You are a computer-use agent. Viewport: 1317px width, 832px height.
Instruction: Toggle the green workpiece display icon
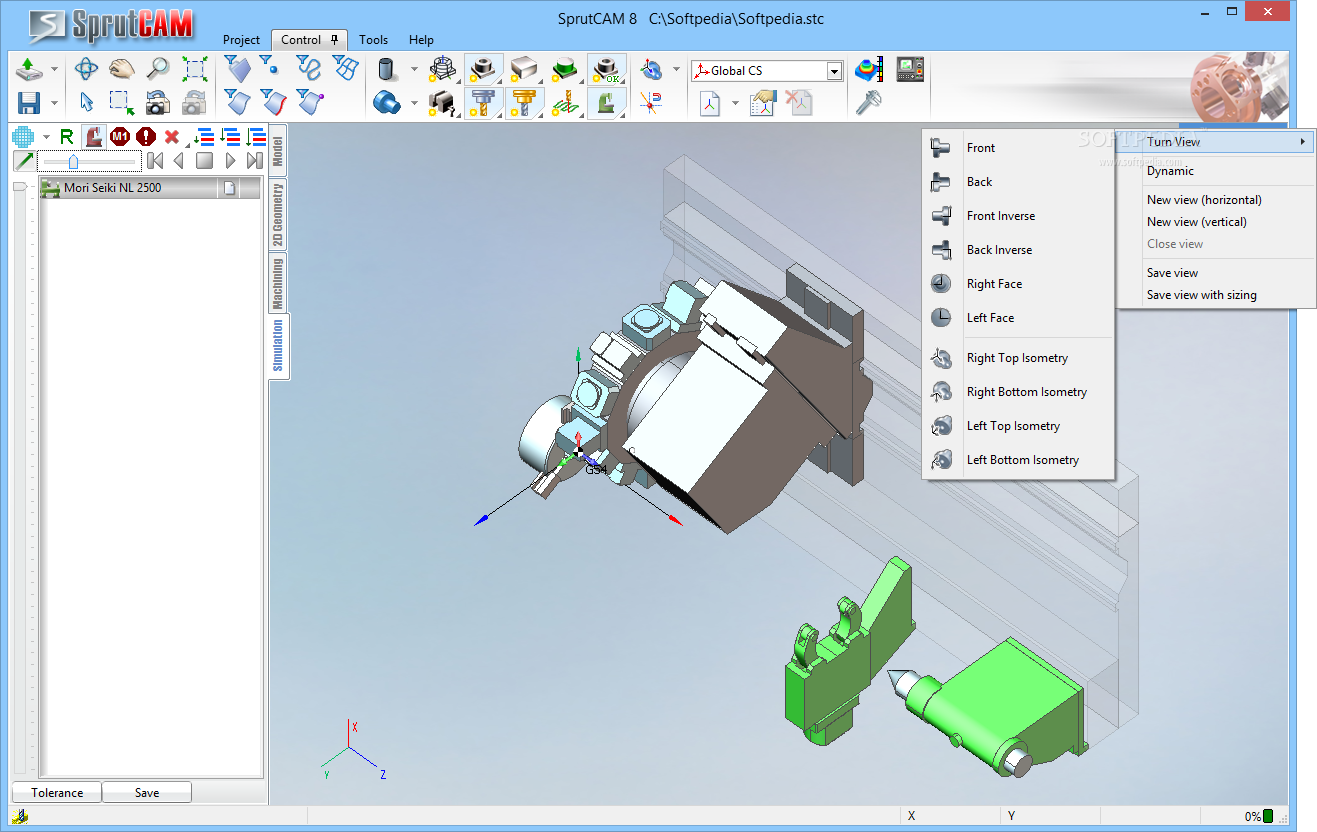(x=566, y=69)
